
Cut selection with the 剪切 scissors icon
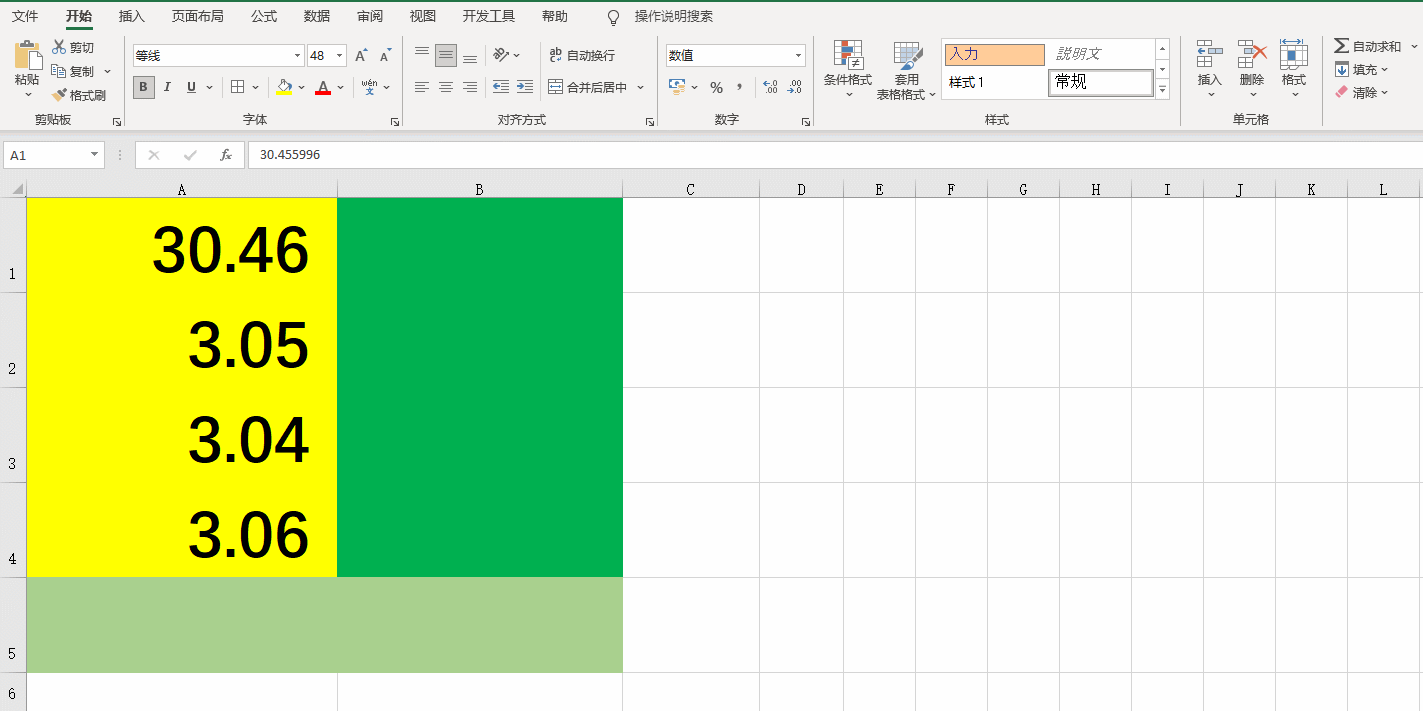(59, 47)
